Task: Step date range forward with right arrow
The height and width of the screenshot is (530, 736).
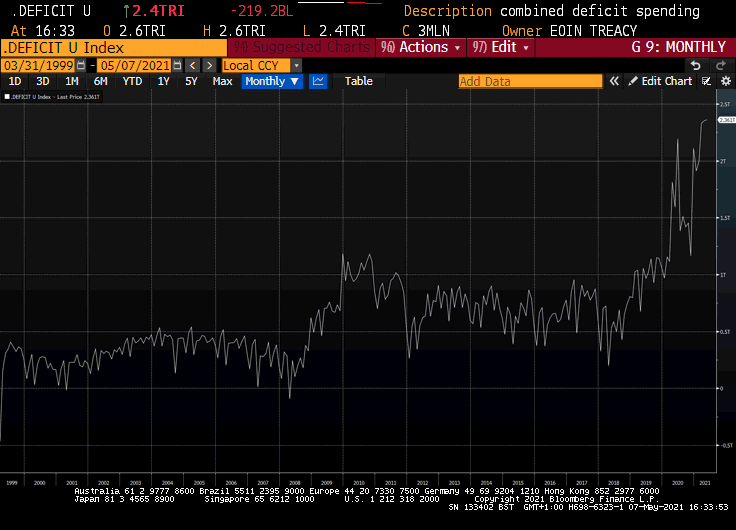Action: click(209, 65)
